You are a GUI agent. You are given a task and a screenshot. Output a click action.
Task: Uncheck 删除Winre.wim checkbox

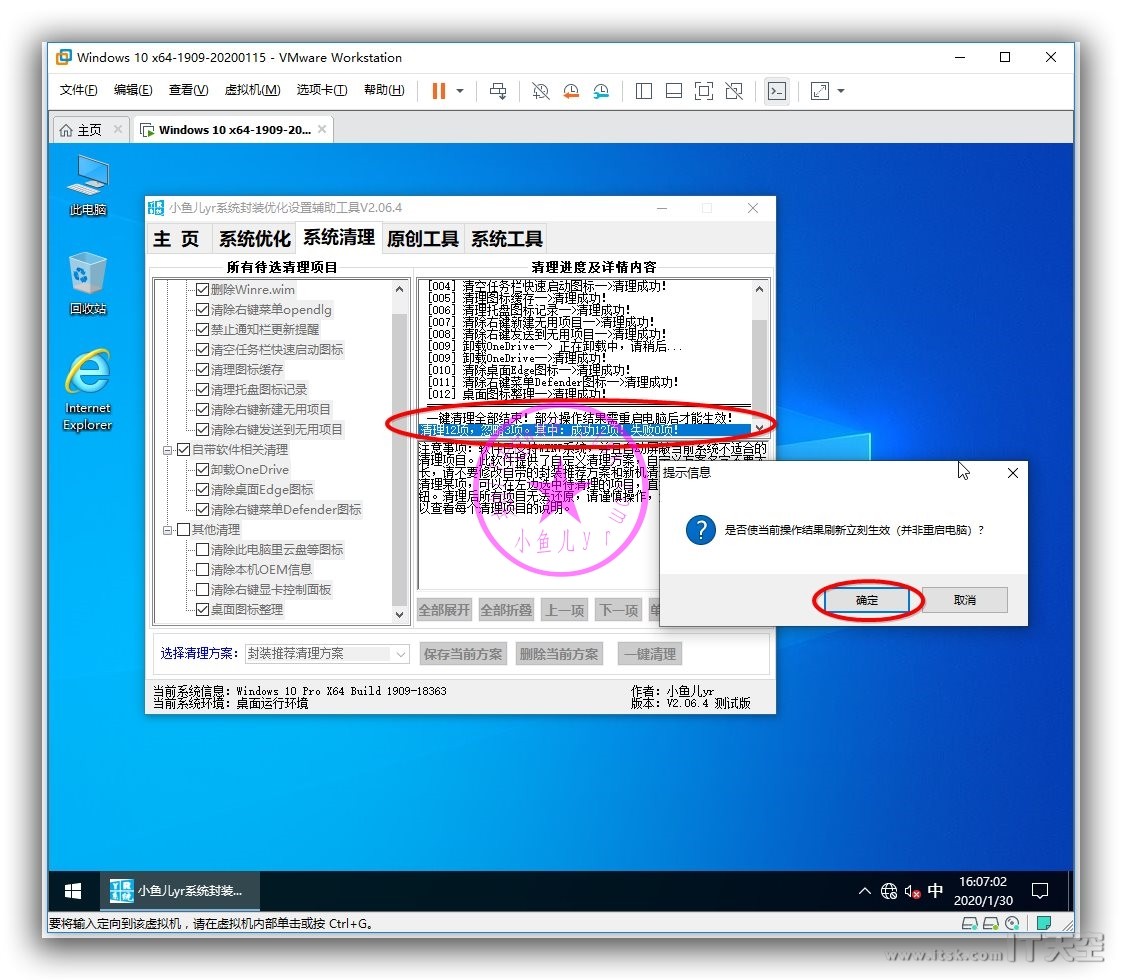[x=203, y=290]
